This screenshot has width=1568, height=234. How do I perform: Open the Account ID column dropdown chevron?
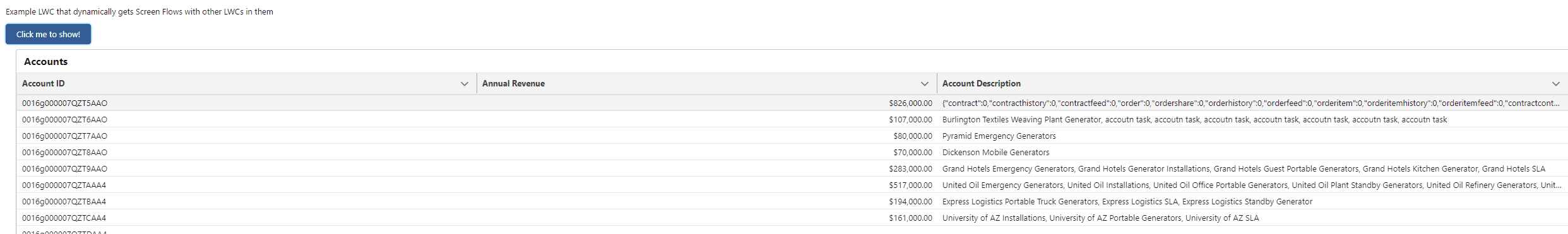point(465,84)
